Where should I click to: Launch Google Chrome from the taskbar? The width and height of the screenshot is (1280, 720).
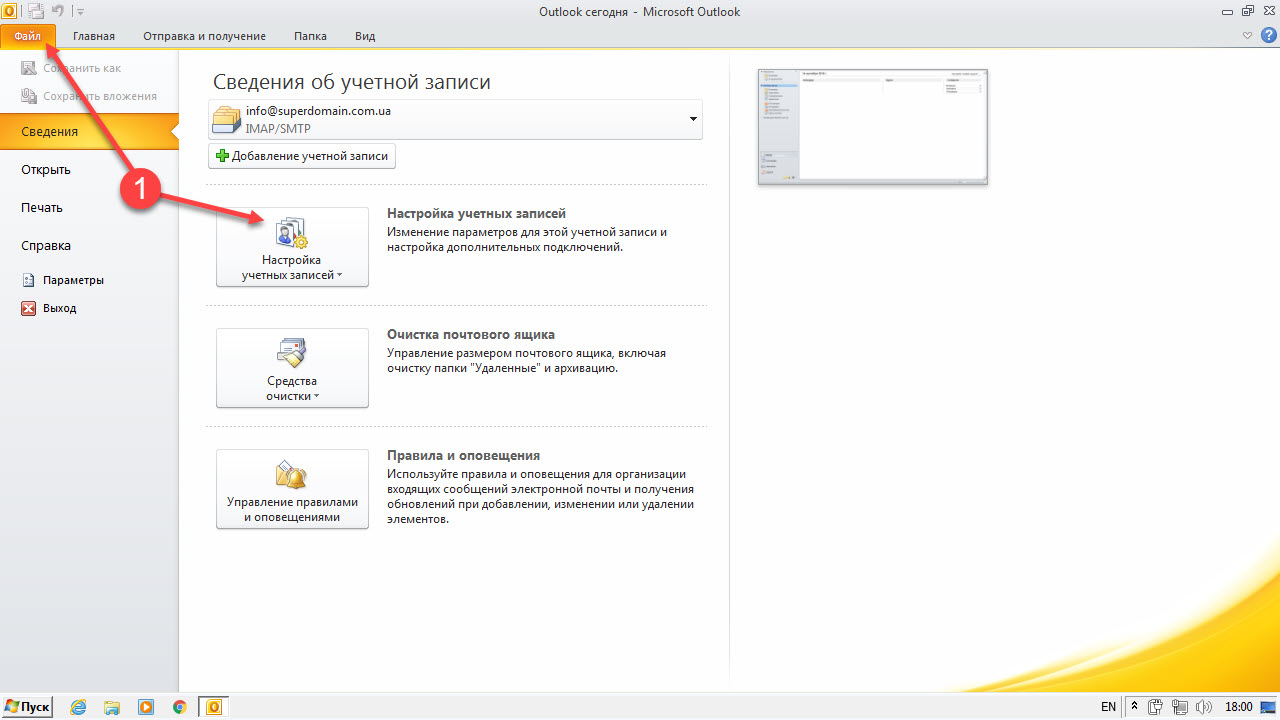pyautogui.click(x=179, y=707)
